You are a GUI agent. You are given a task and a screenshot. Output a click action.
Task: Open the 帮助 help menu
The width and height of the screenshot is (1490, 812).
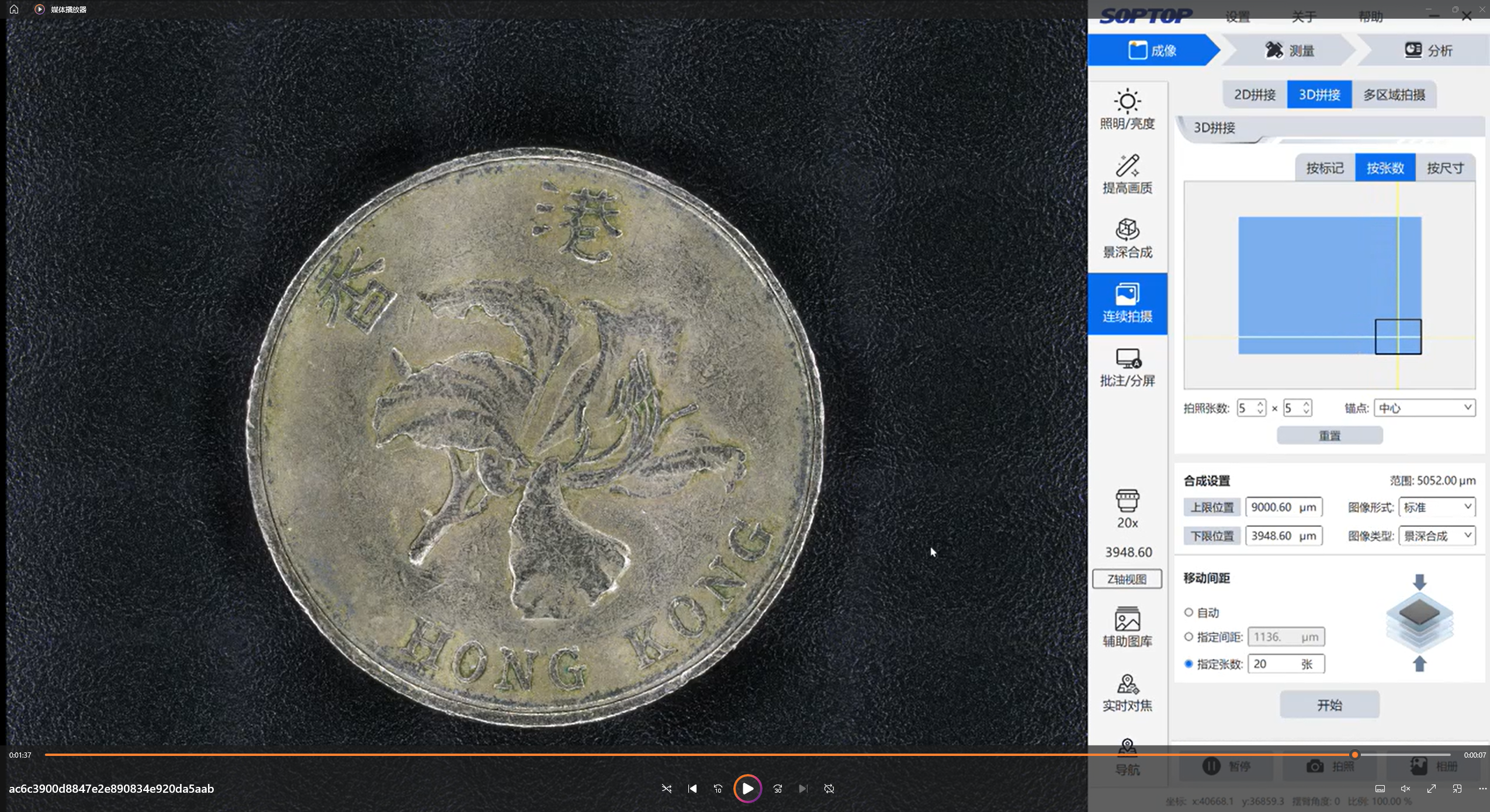pyautogui.click(x=1370, y=17)
